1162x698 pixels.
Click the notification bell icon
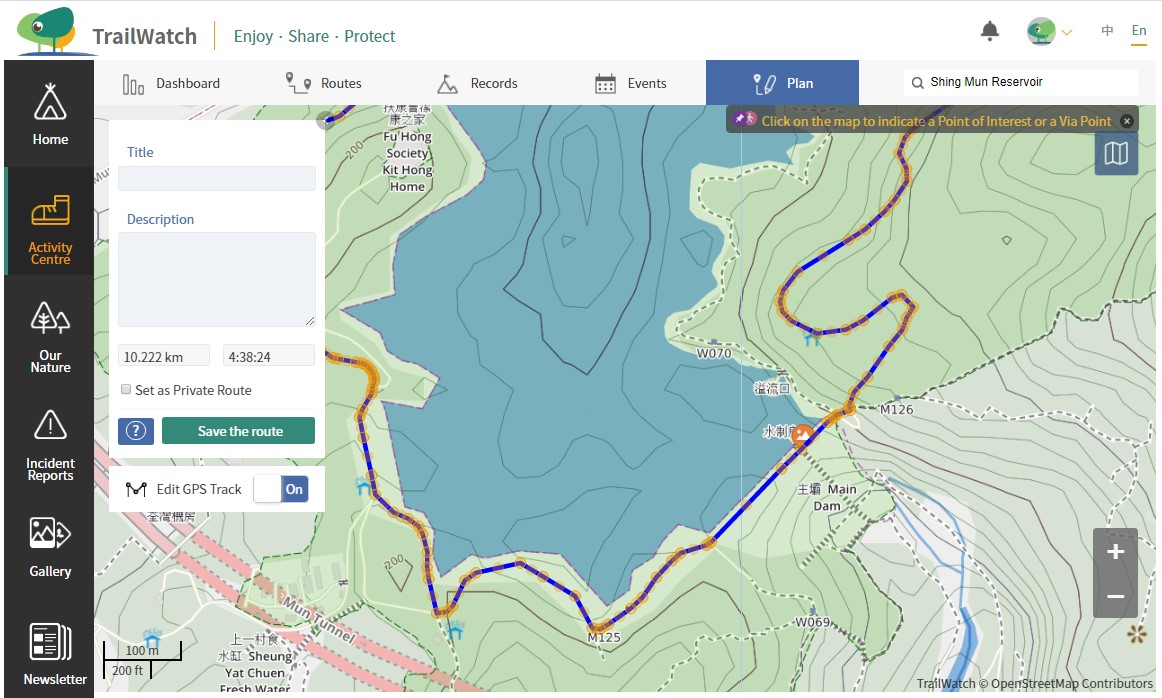click(989, 32)
